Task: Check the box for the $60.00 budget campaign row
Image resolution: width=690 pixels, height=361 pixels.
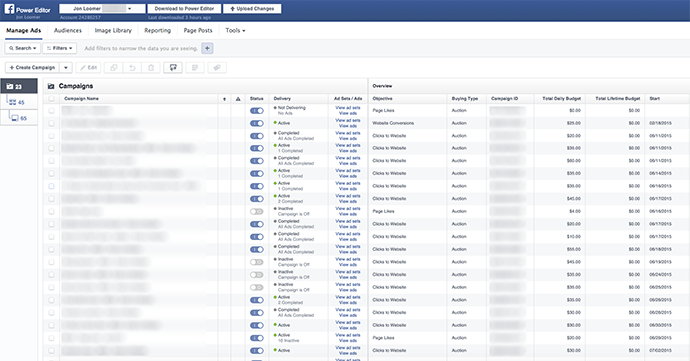Action: pos(51,161)
